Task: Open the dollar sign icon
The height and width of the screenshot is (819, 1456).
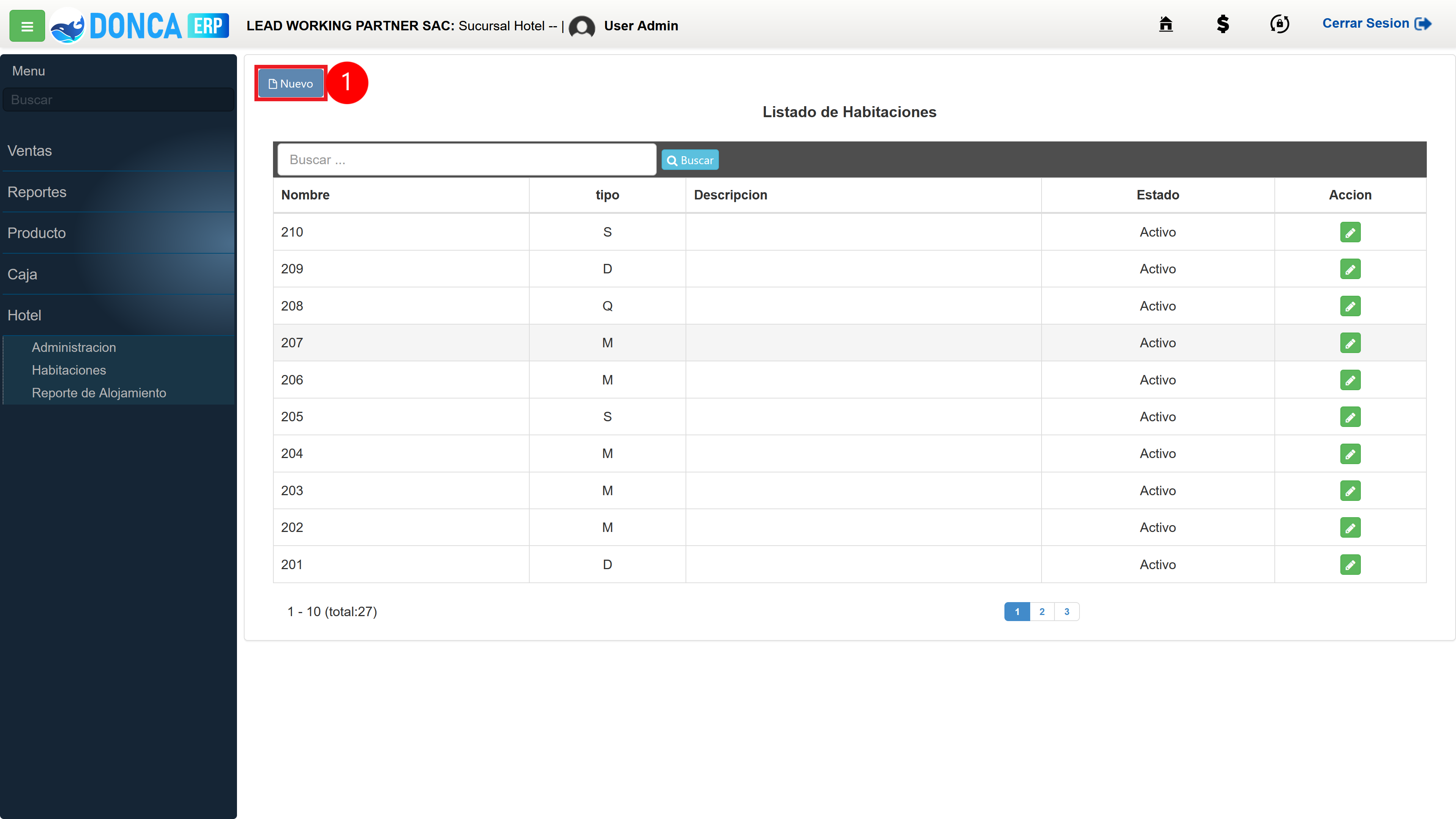Action: coord(1222,24)
